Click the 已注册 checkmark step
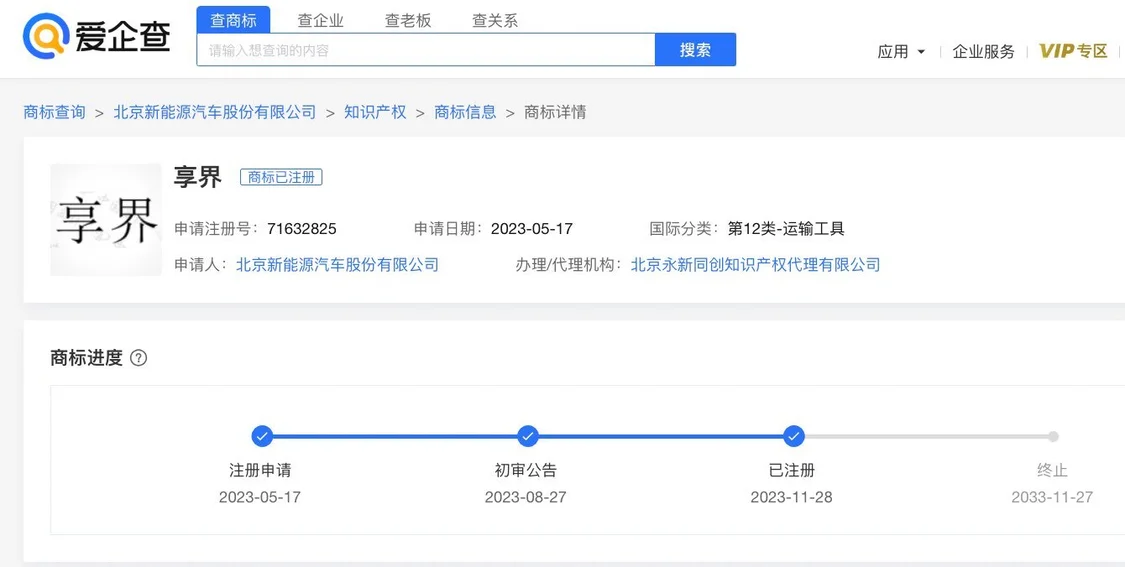 click(x=793, y=436)
